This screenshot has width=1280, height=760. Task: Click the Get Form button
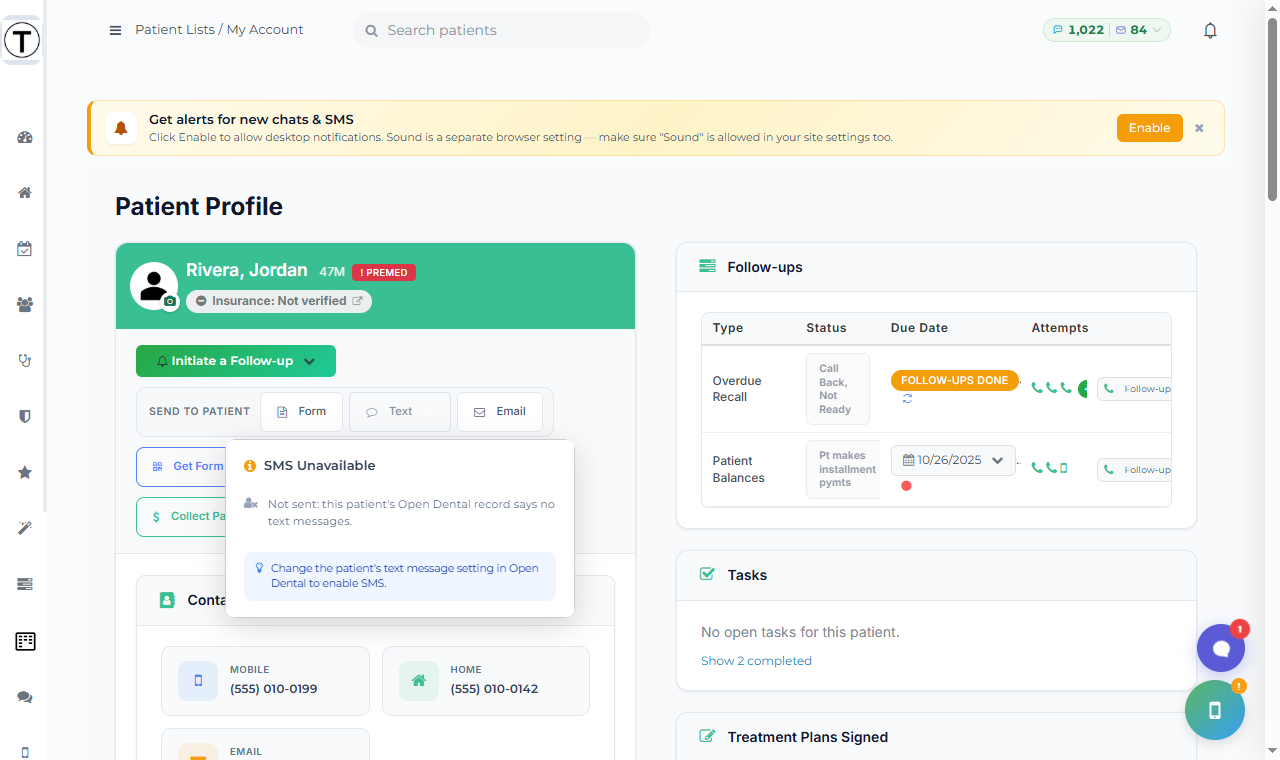pyautogui.click(x=182, y=466)
